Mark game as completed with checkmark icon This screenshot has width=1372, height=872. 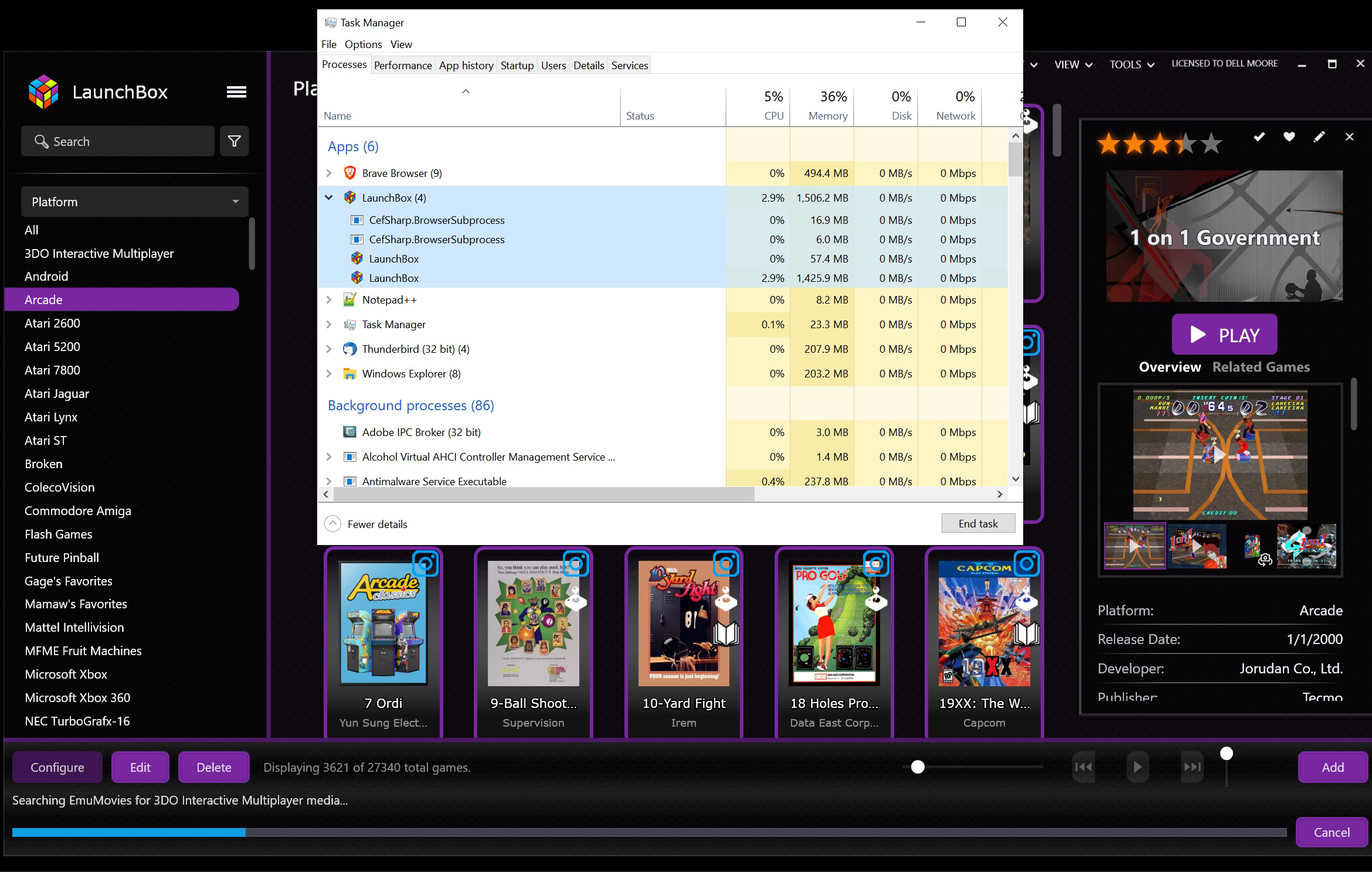click(x=1259, y=137)
